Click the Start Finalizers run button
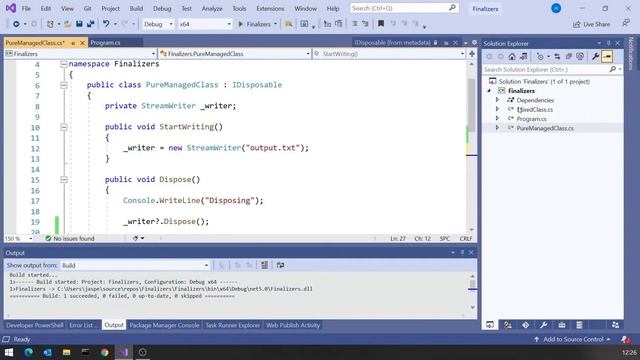The width and height of the screenshot is (640, 360). click(254, 24)
